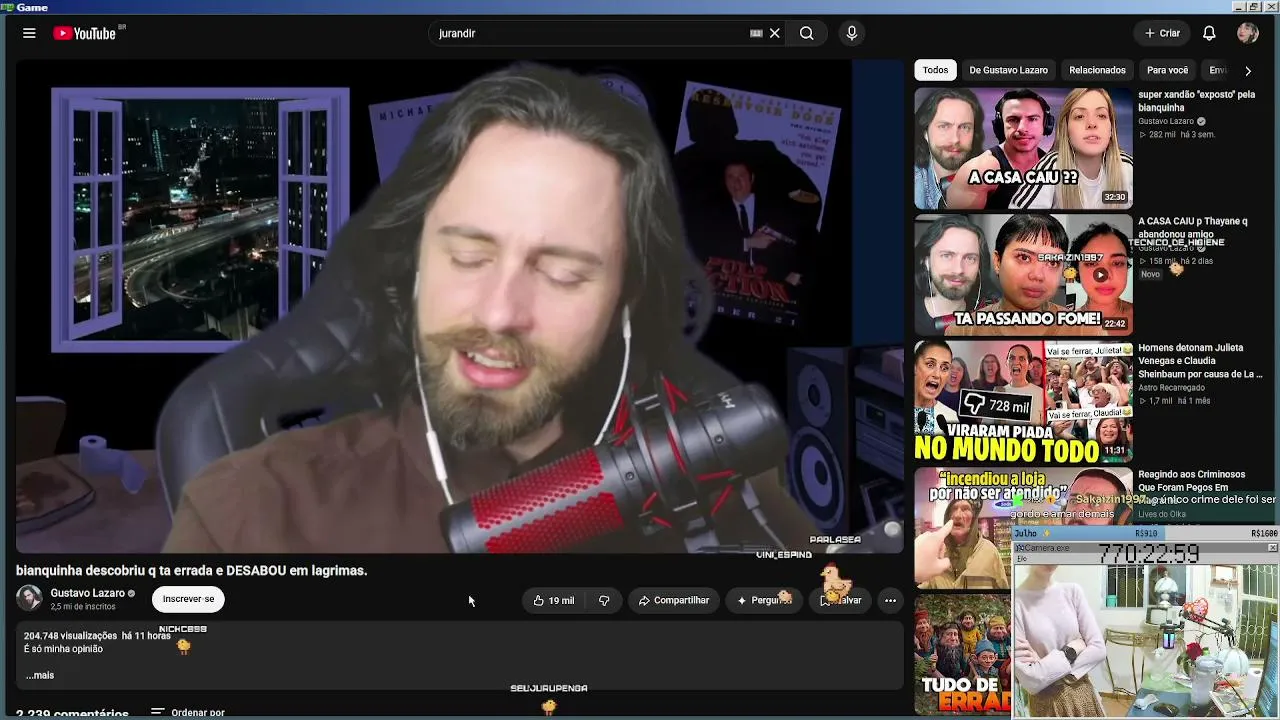Select the Para você filter chip
Viewport: 1280px width, 720px height.
[1167, 70]
